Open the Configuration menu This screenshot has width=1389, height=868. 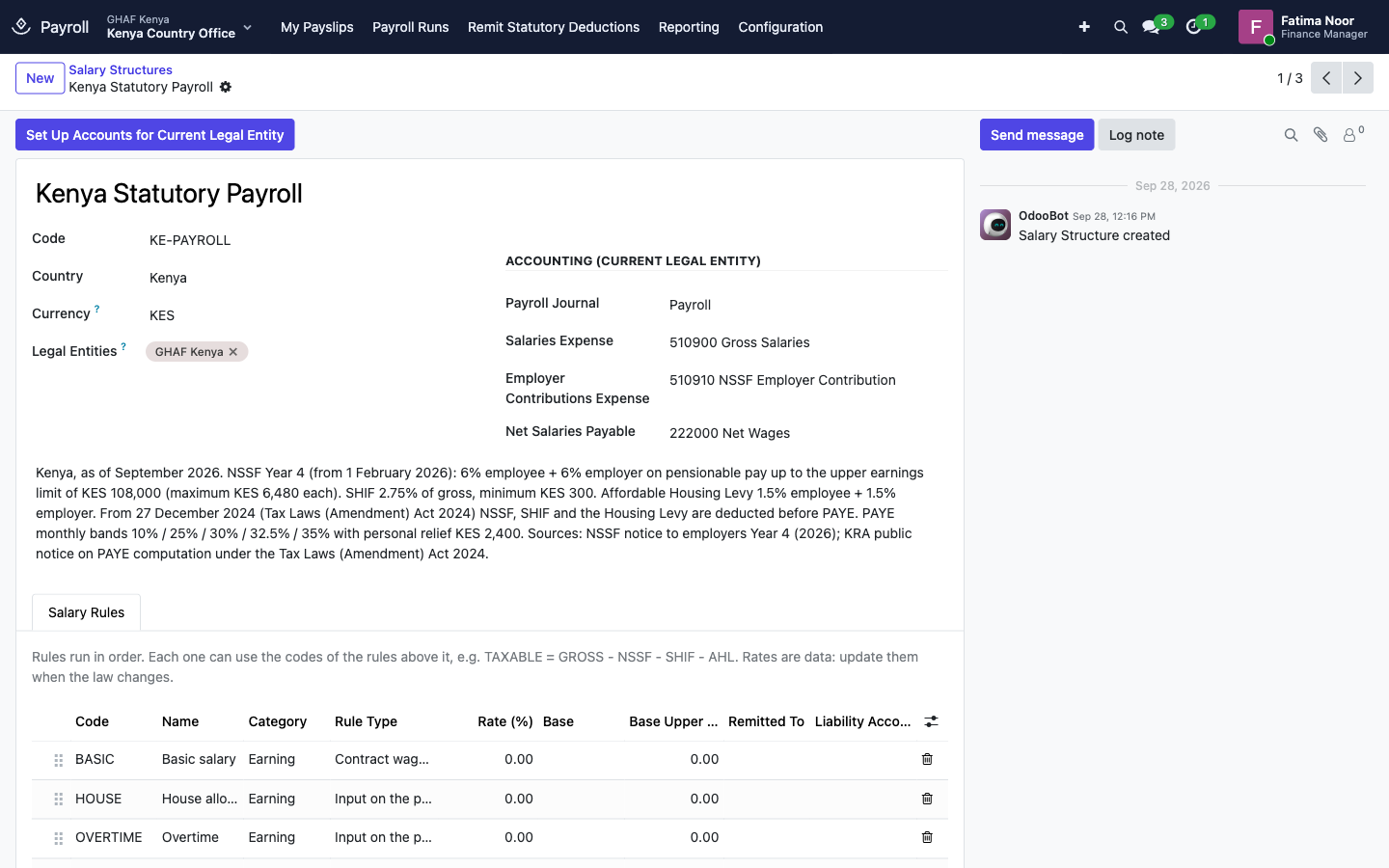pyautogui.click(x=780, y=27)
